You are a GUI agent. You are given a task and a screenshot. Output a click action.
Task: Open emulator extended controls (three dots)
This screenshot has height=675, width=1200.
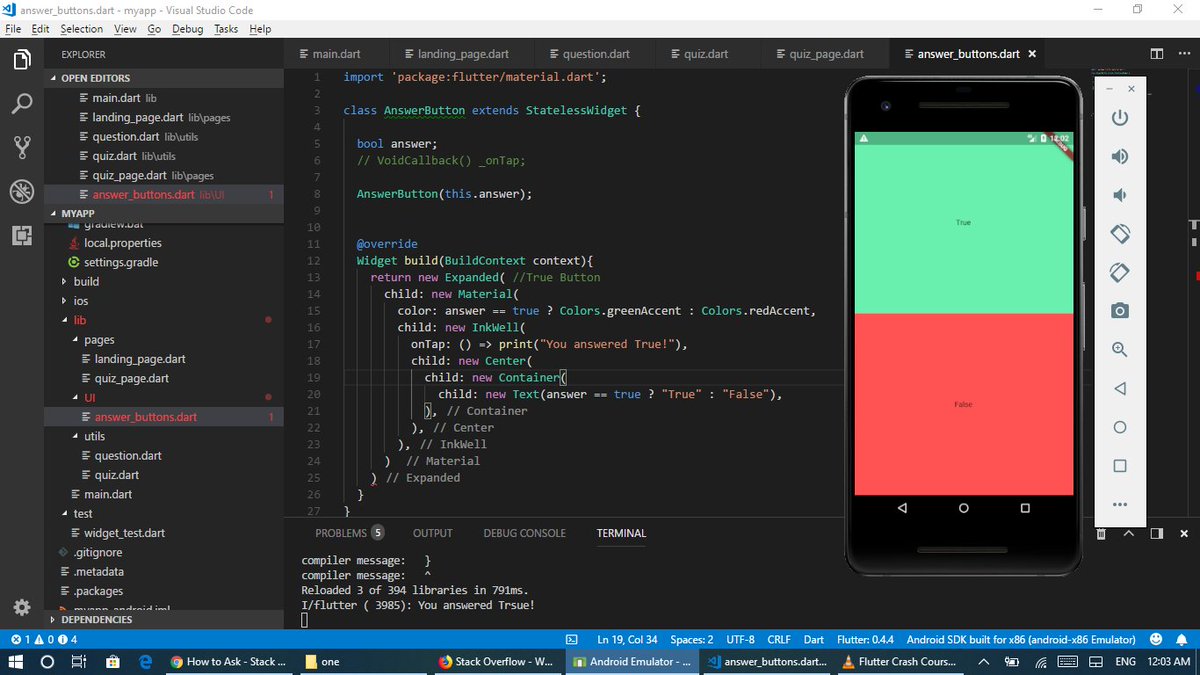pyautogui.click(x=1120, y=504)
